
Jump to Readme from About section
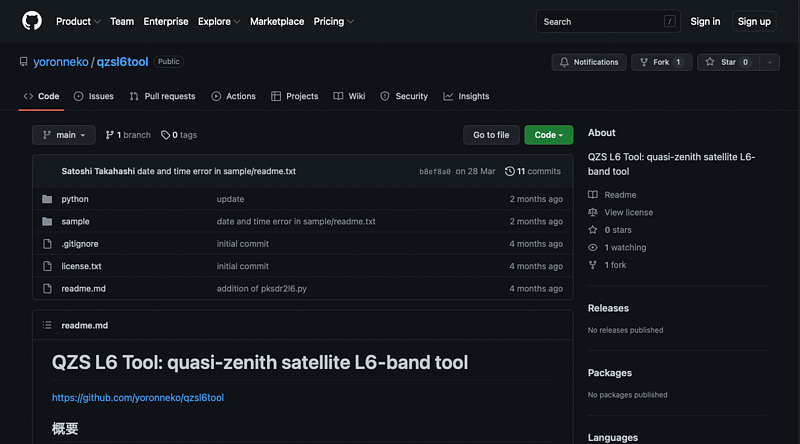[x=620, y=194]
